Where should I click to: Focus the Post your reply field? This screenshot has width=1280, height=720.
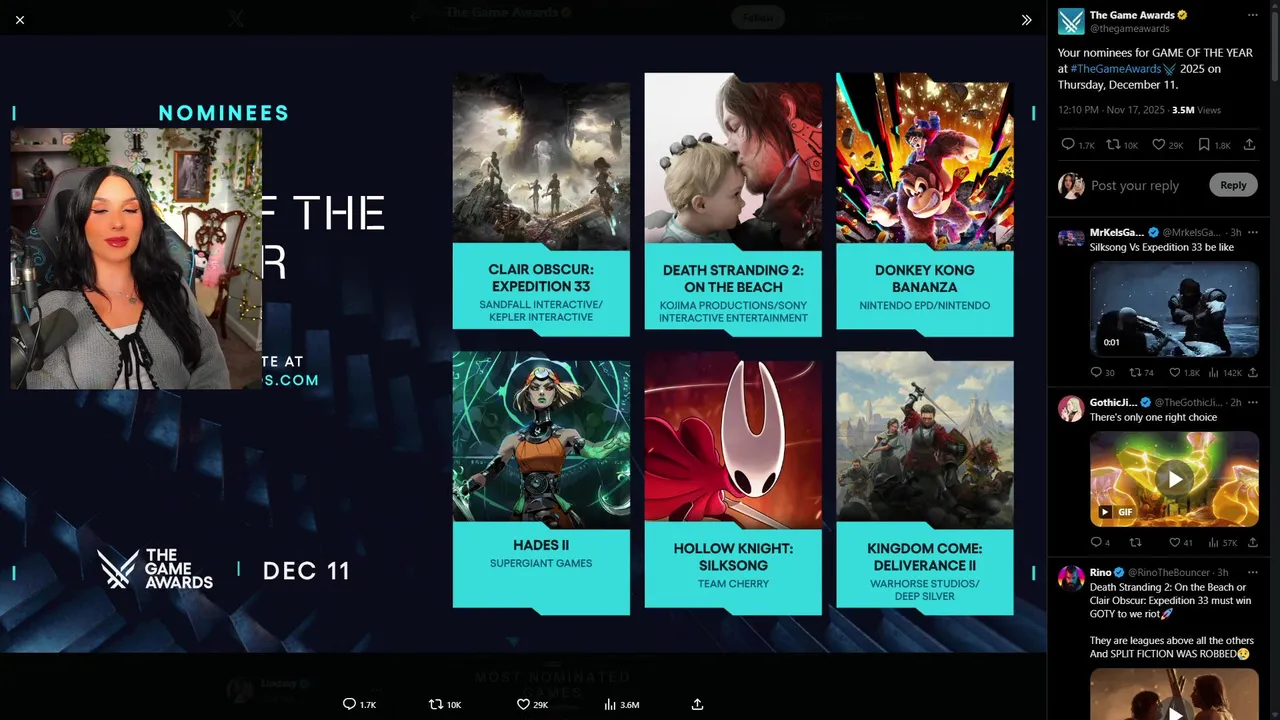point(1146,186)
